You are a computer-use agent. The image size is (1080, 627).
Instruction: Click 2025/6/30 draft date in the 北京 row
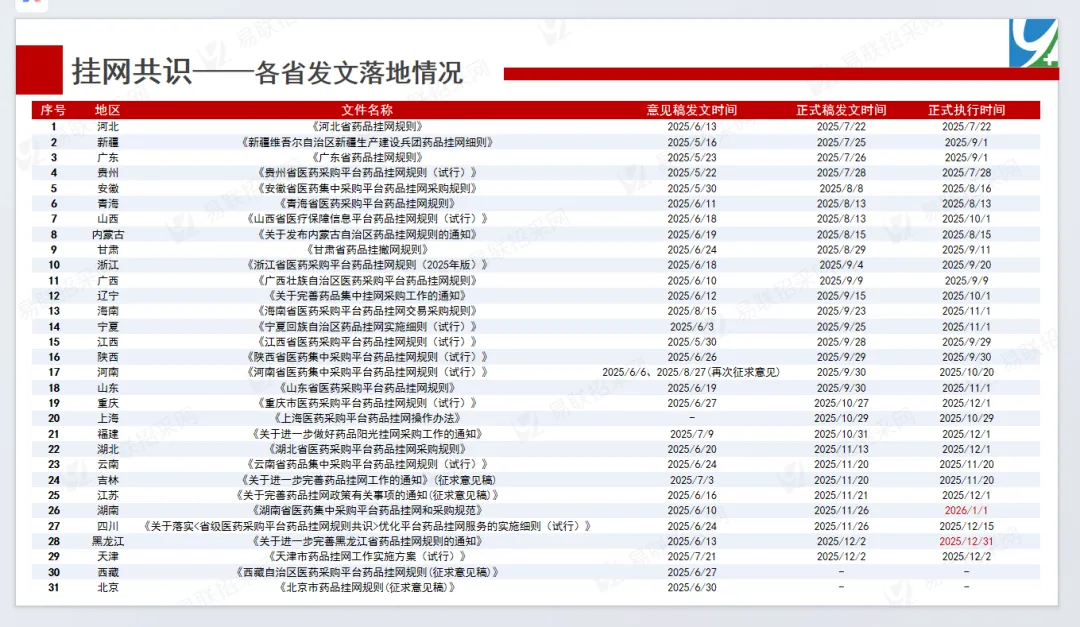[692, 588]
